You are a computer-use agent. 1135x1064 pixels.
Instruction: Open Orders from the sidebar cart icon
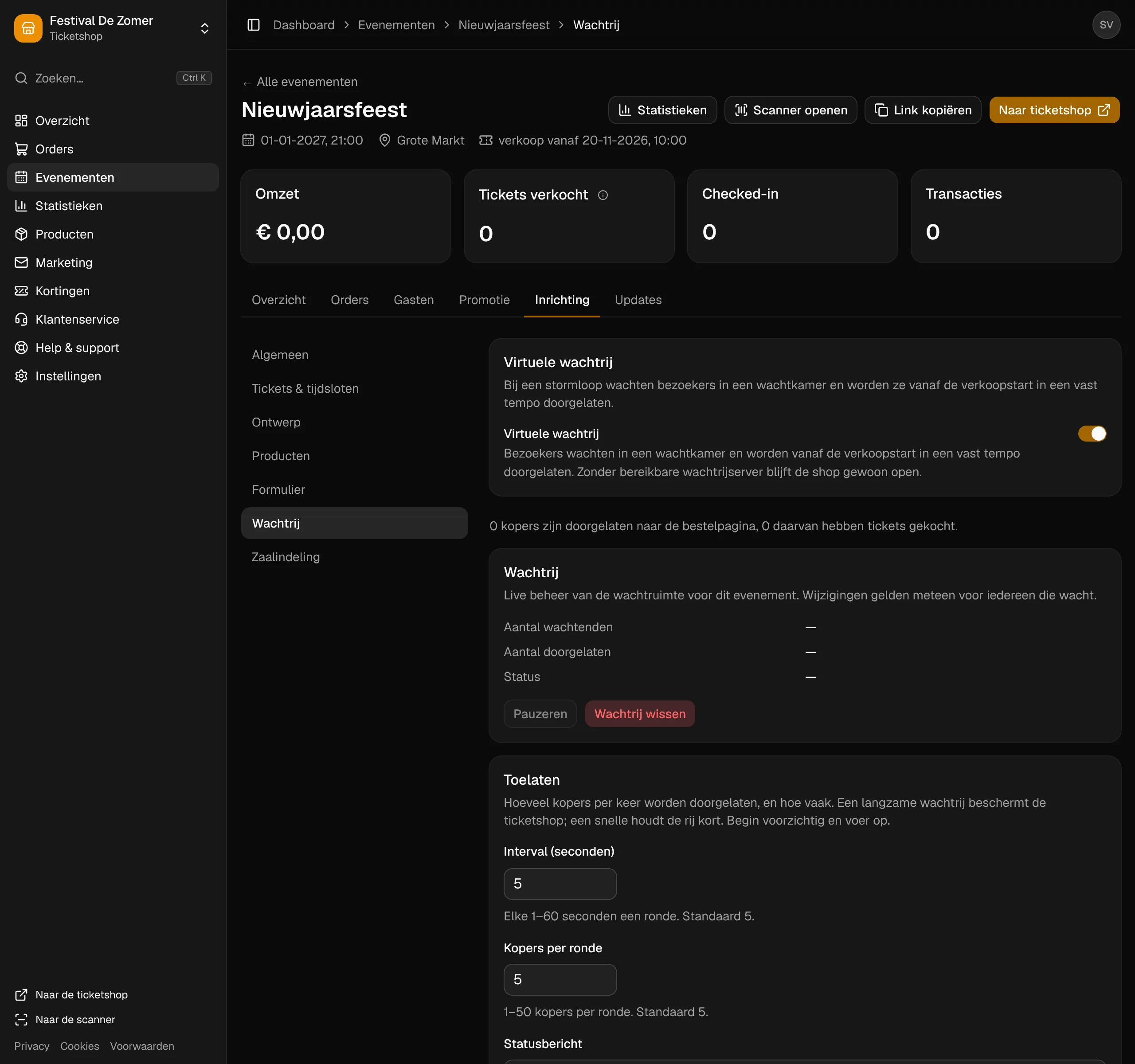pos(21,149)
